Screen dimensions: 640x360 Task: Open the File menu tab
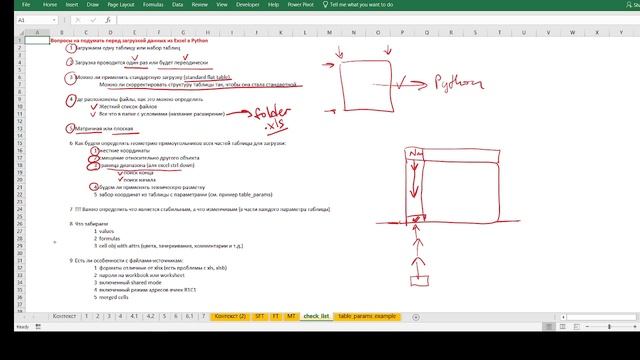pyautogui.click(x=26, y=4)
